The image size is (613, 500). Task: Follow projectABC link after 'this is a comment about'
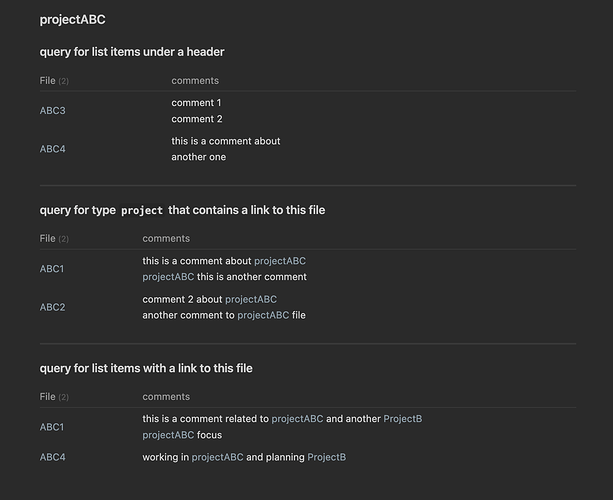[280, 261]
